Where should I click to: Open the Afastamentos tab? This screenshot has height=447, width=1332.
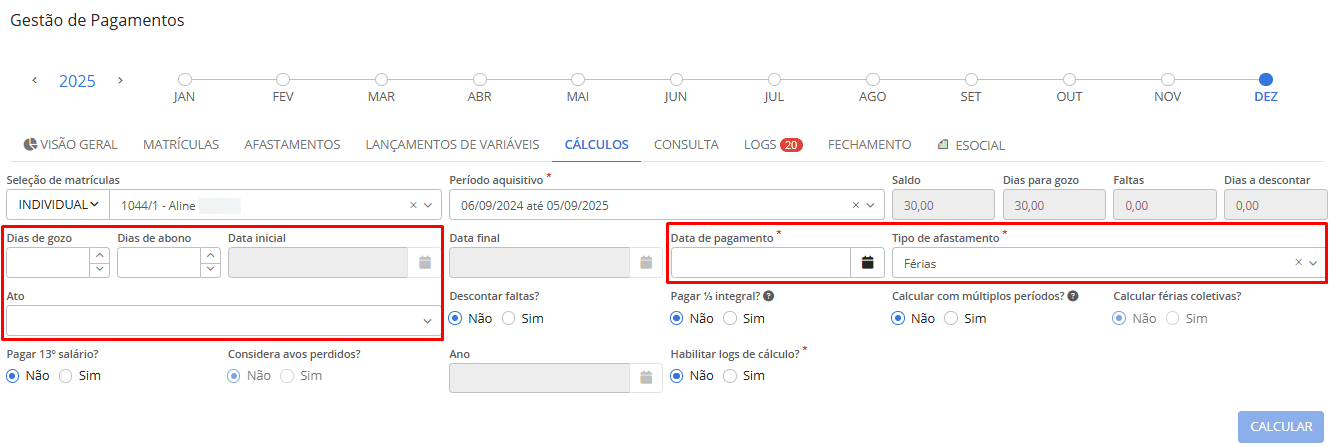[292, 145]
